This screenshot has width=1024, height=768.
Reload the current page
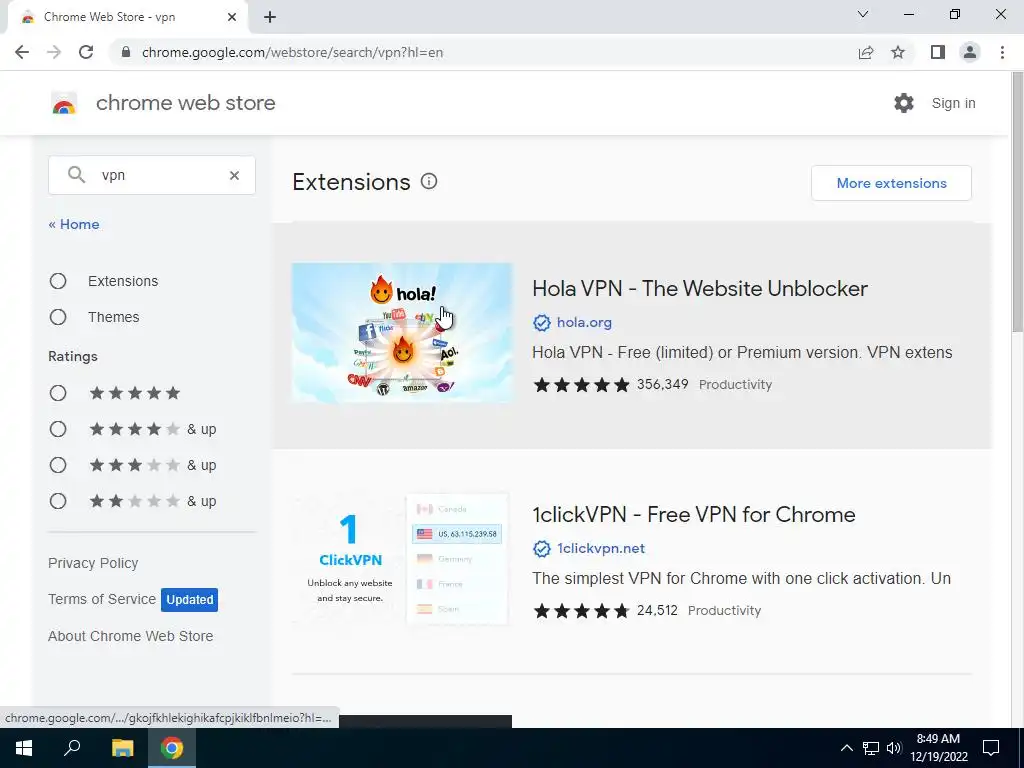86,52
